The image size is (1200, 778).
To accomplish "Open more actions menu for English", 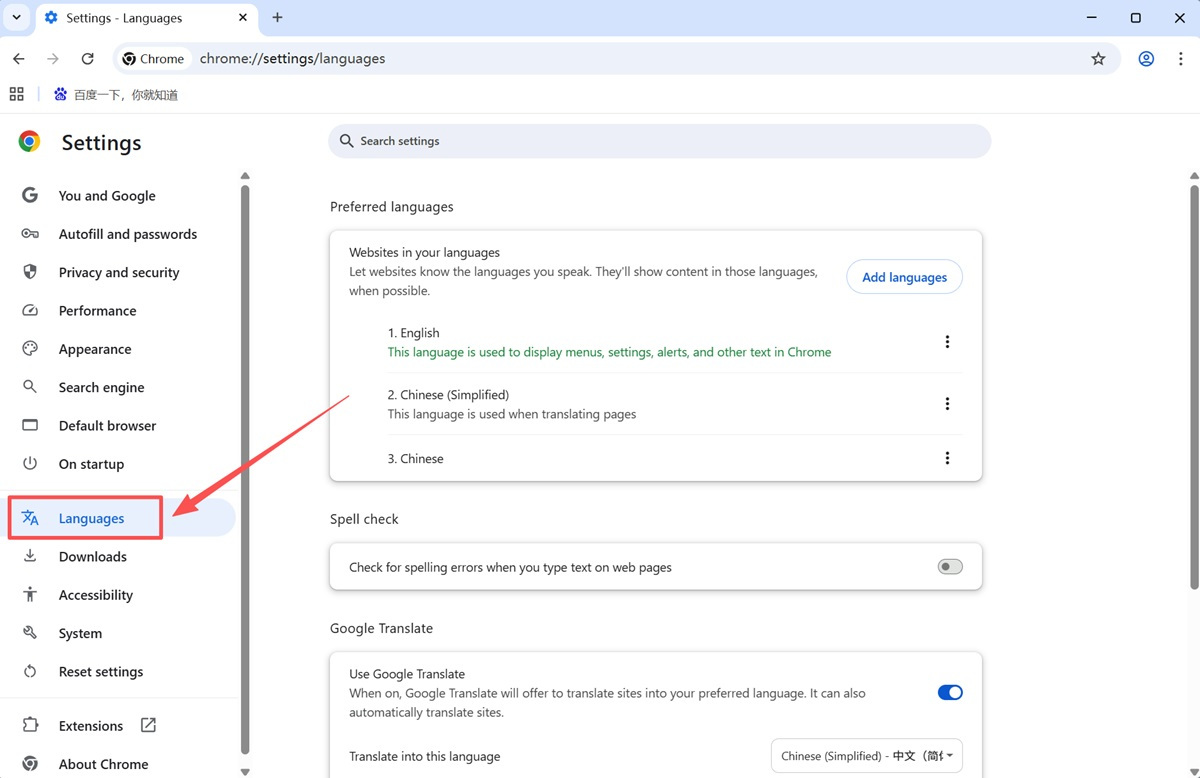I will (x=947, y=342).
